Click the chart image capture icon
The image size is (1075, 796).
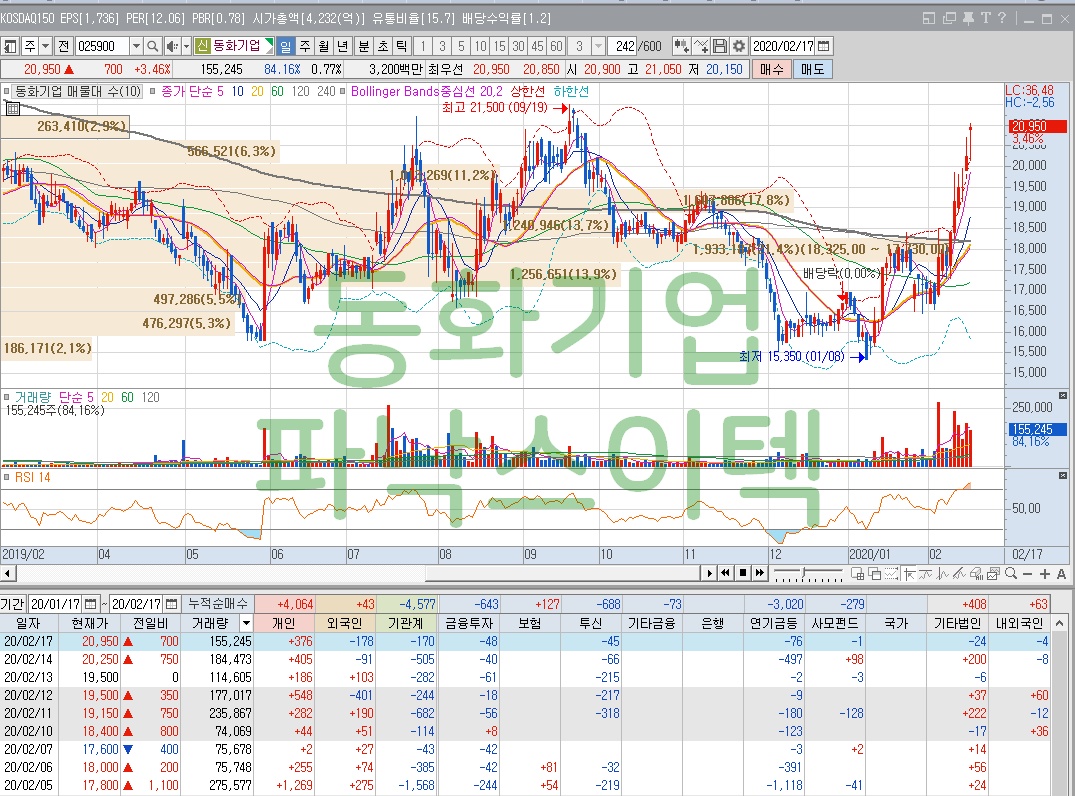click(993, 574)
